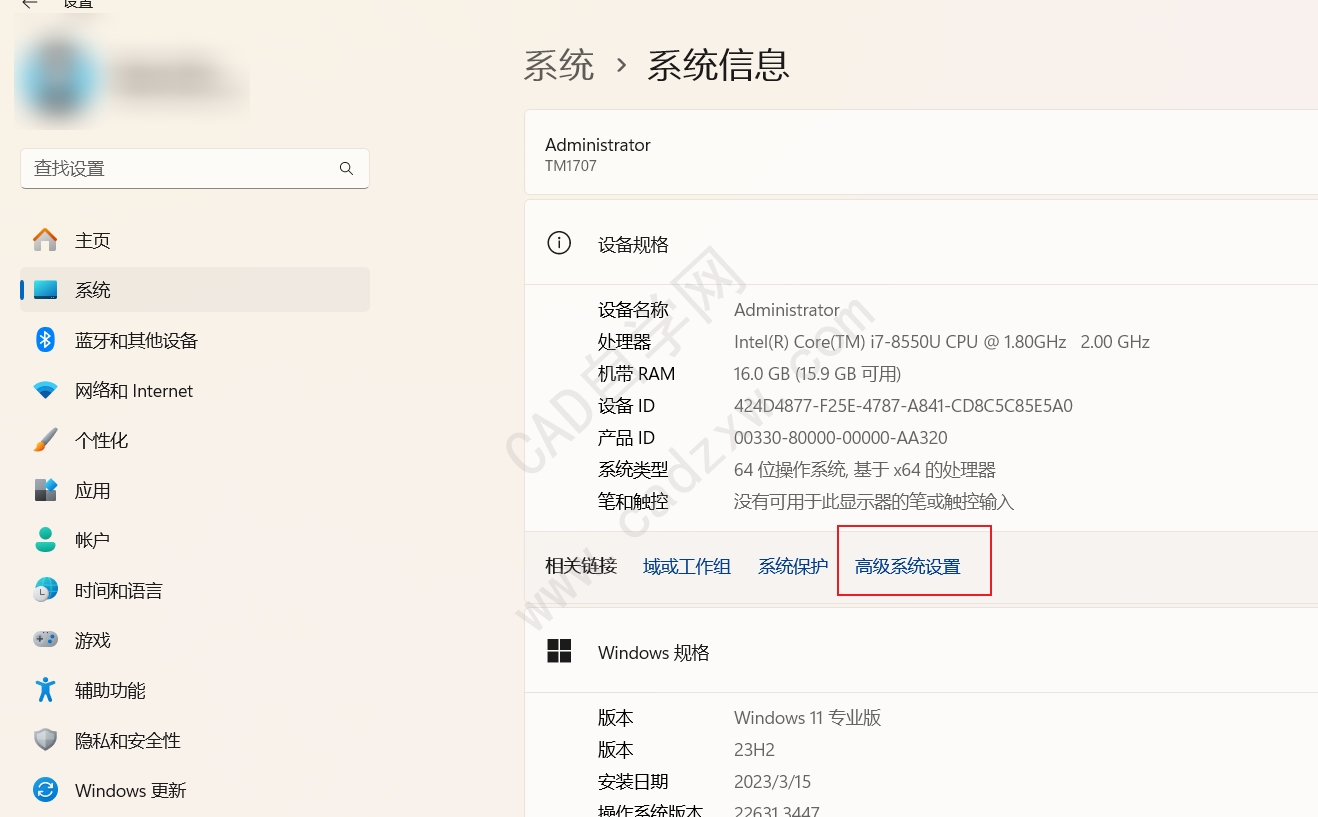
Task: Click the personalization paintbrush icon
Action: (x=45, y=440)
